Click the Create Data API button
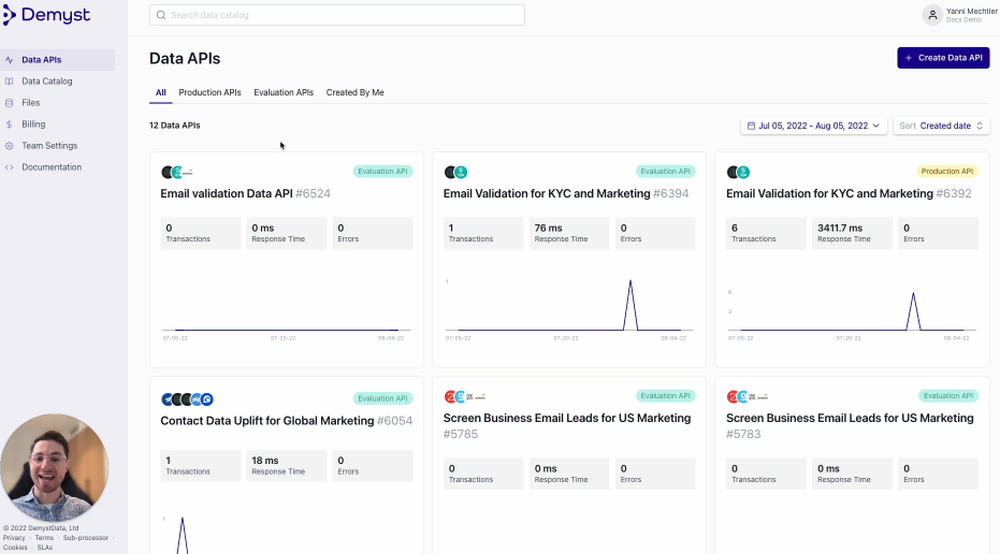Viewport: 1000px width, 554px height. [x=943, y=58]
